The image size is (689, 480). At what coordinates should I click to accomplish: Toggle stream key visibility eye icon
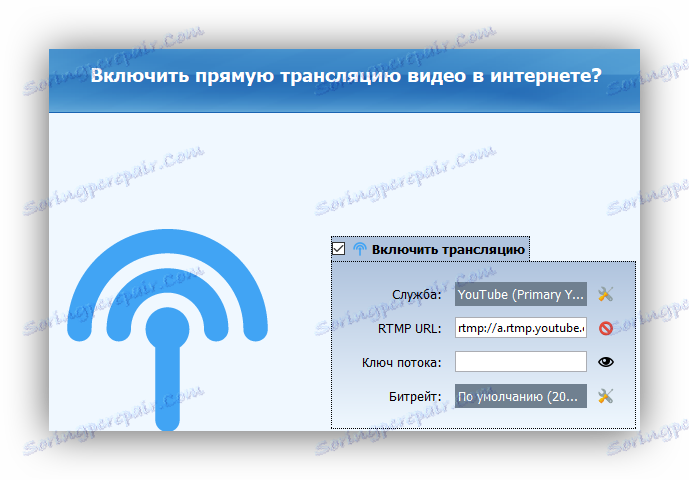(606, 362)
